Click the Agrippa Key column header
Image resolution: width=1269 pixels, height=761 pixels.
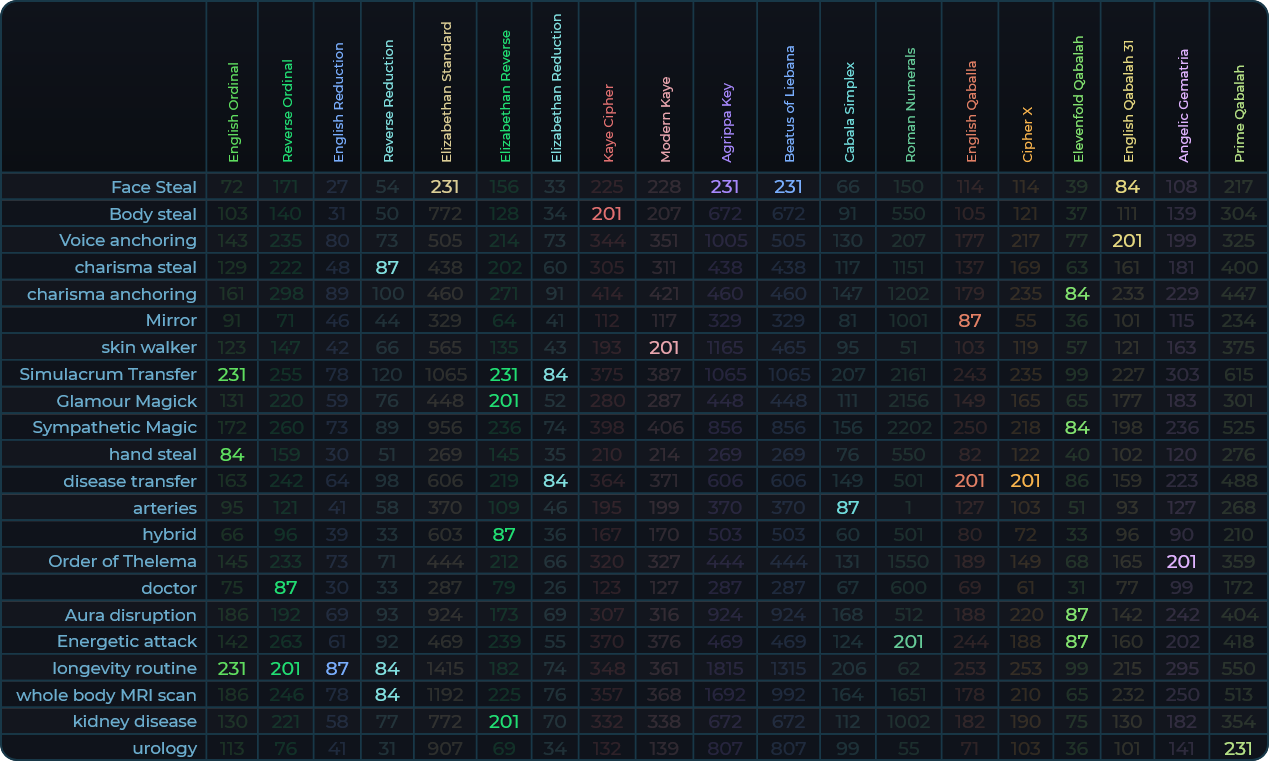(726, 122)
